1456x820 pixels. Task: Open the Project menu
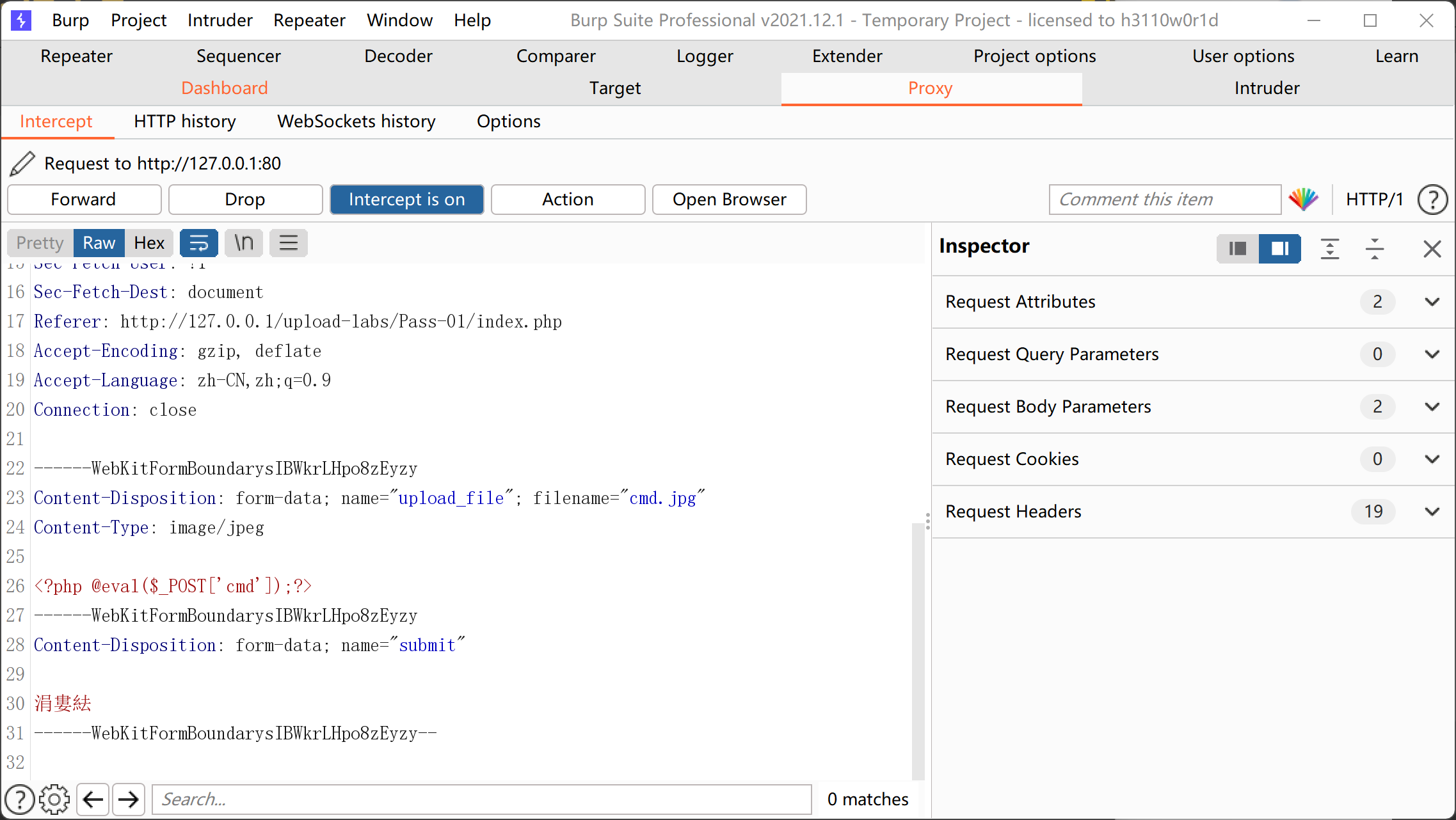(139, 20)
